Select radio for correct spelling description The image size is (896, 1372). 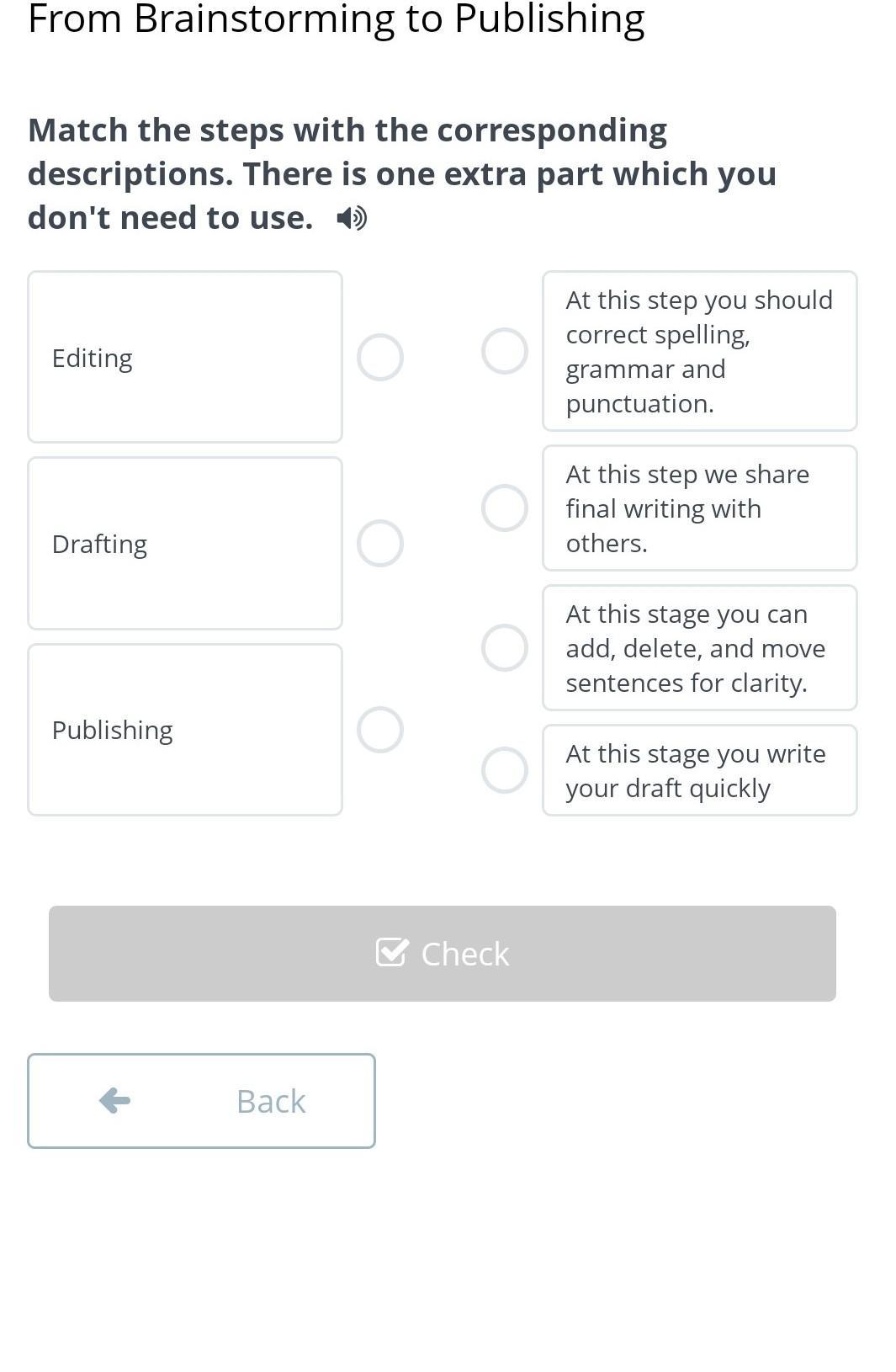click(x=505, y=351)
